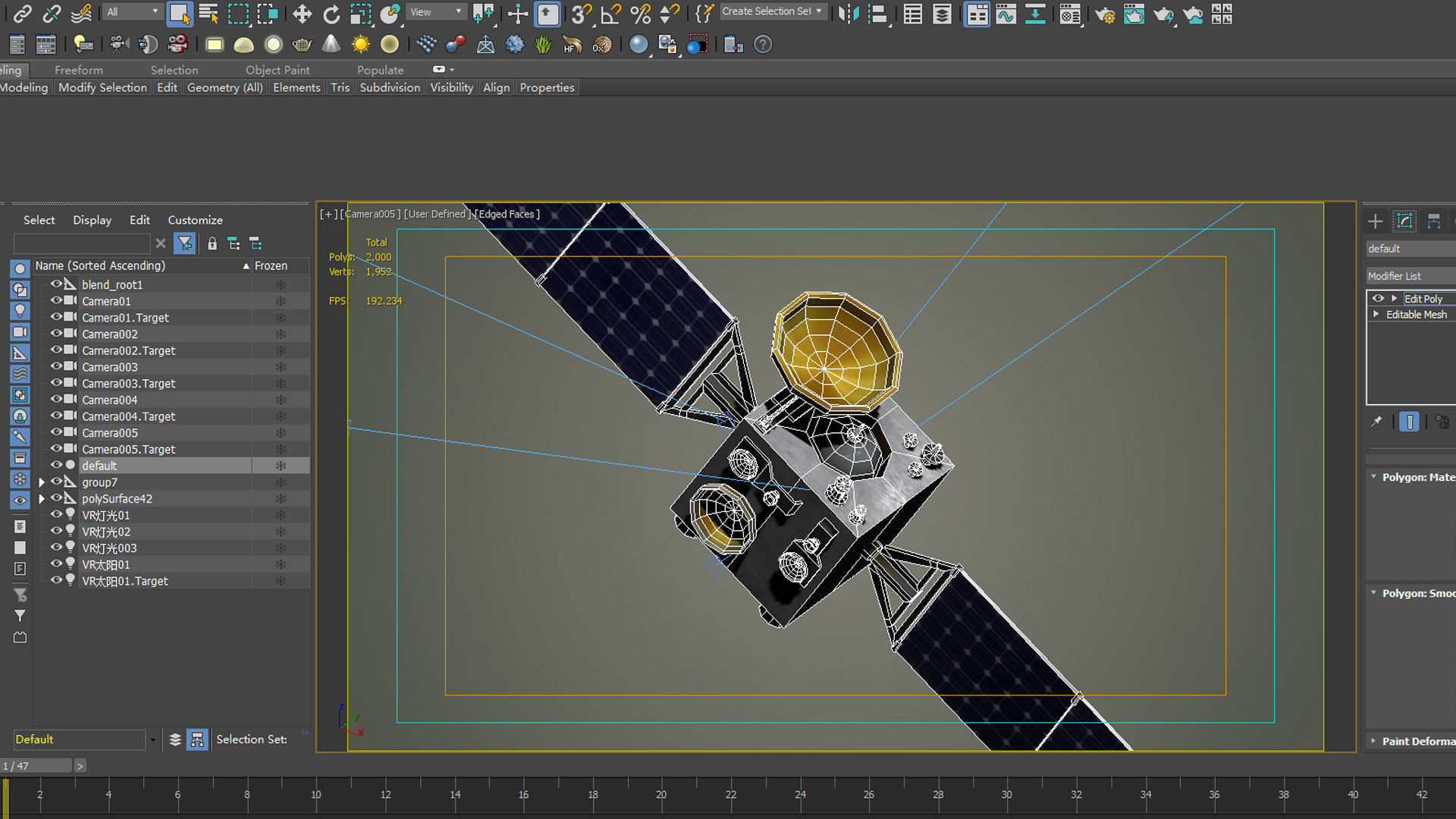The image size is (1456, 819).
Task: Sort by the Name column header
Action: 142,265
